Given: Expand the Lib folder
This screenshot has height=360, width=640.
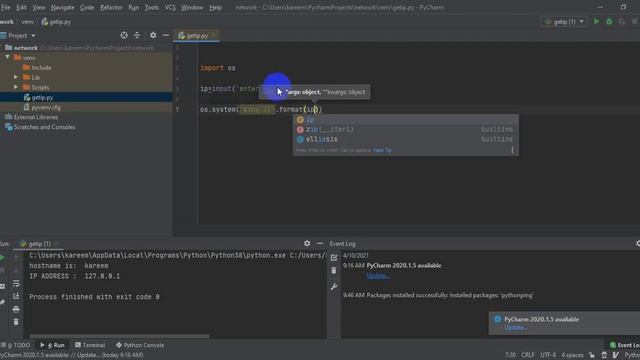Looking at the screenshot, I should [x=16, y=77].
